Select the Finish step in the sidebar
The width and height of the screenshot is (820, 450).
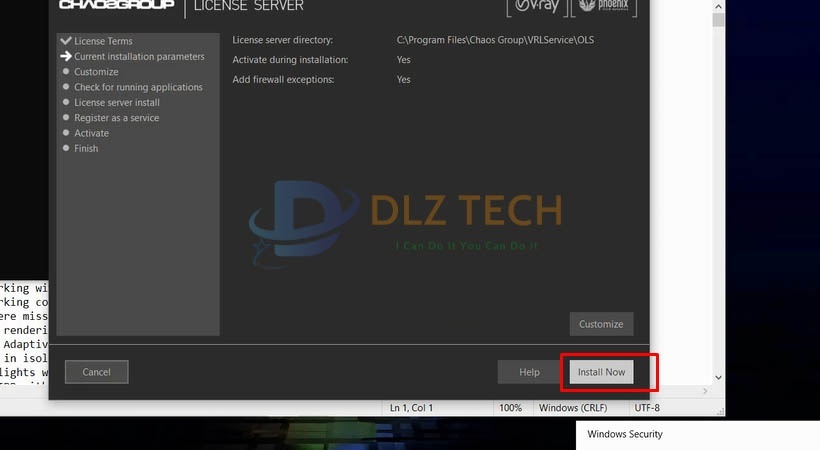86,148
